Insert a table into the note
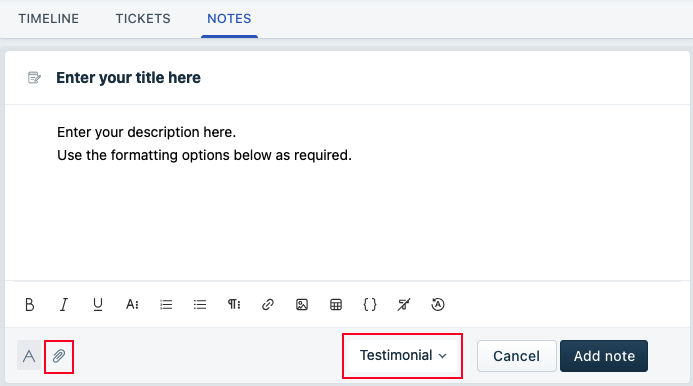The image size is (693, 386). (336, 304)
